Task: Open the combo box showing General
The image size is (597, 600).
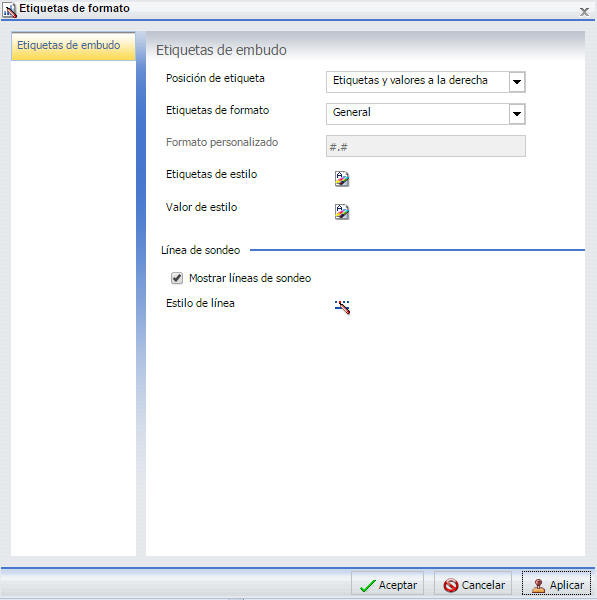Action: pyautogui.click(x=426, y=114)
